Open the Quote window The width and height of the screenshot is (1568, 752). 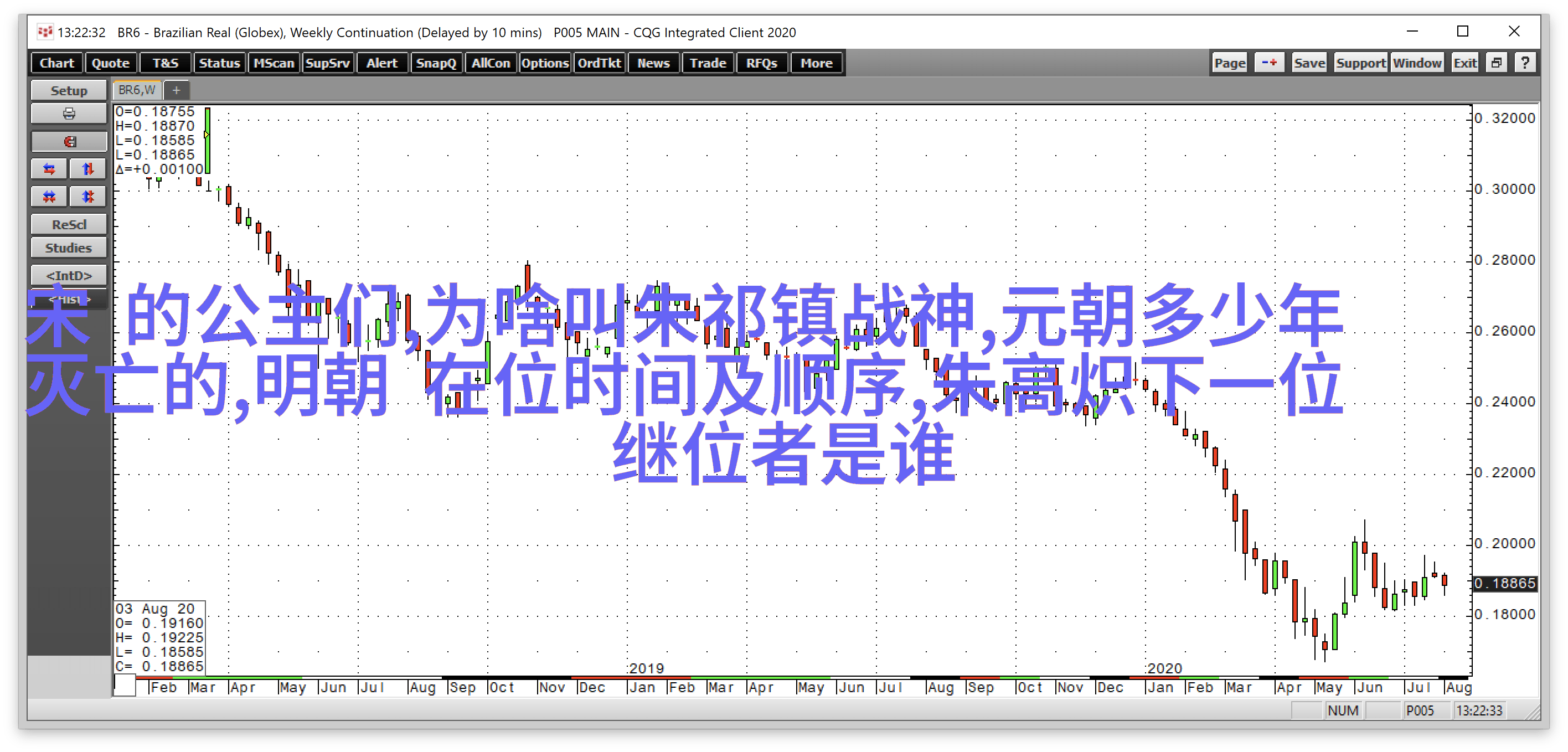tap(111, 63)
